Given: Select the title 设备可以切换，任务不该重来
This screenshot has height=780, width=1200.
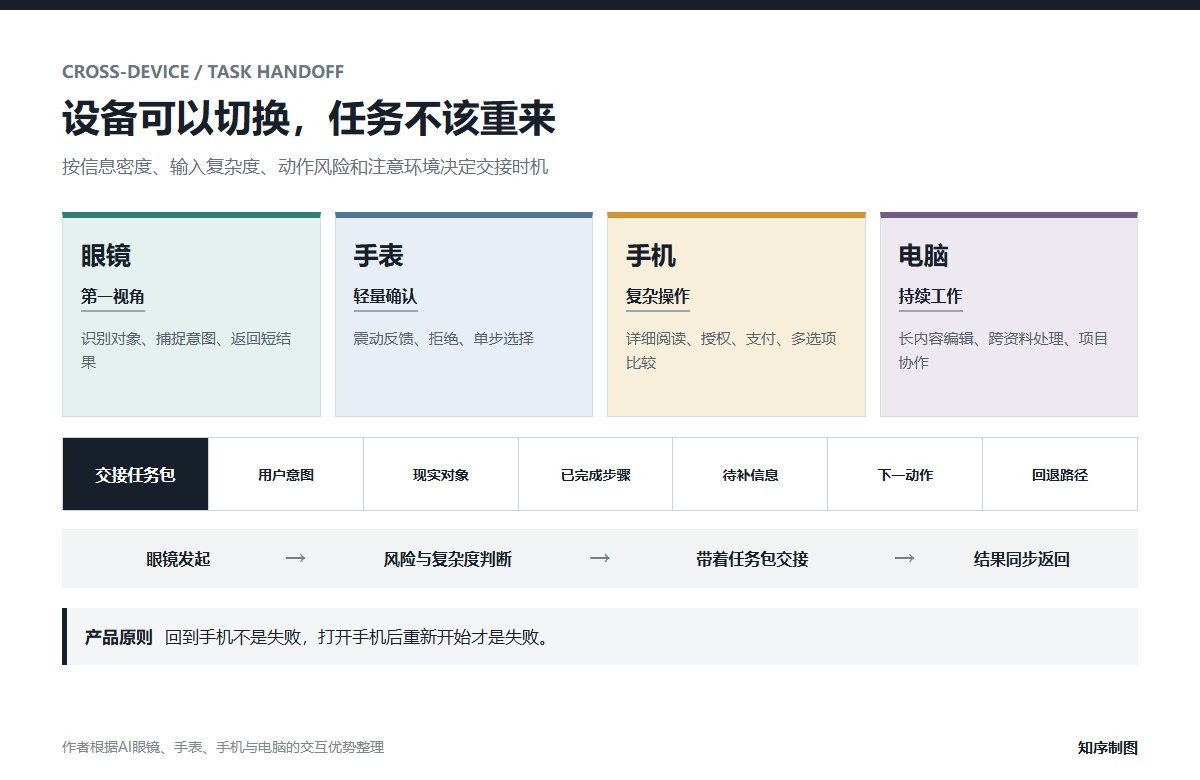Looking at the screenshot, I should tap(309, 118).
